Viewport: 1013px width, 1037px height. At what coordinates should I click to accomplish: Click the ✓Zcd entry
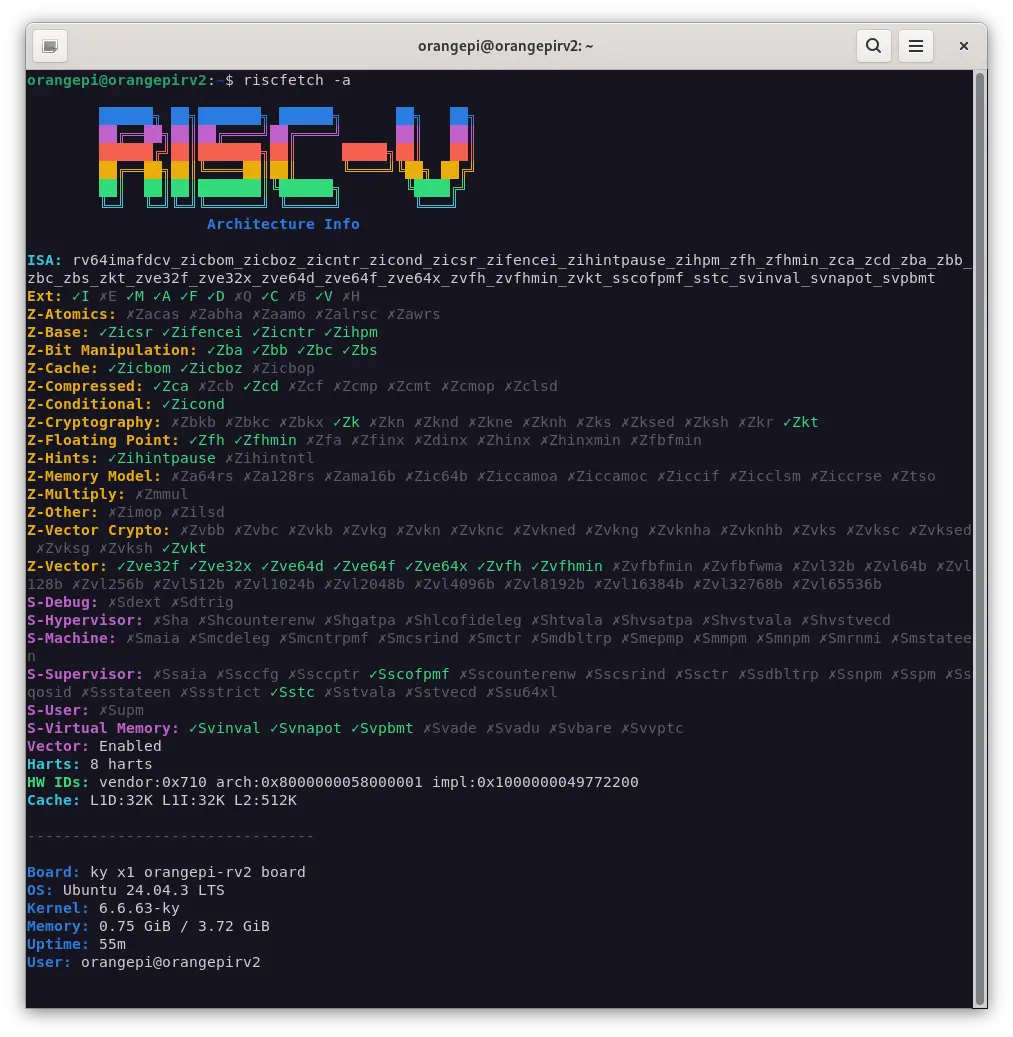pyautogui.click(x=261, y=386)
